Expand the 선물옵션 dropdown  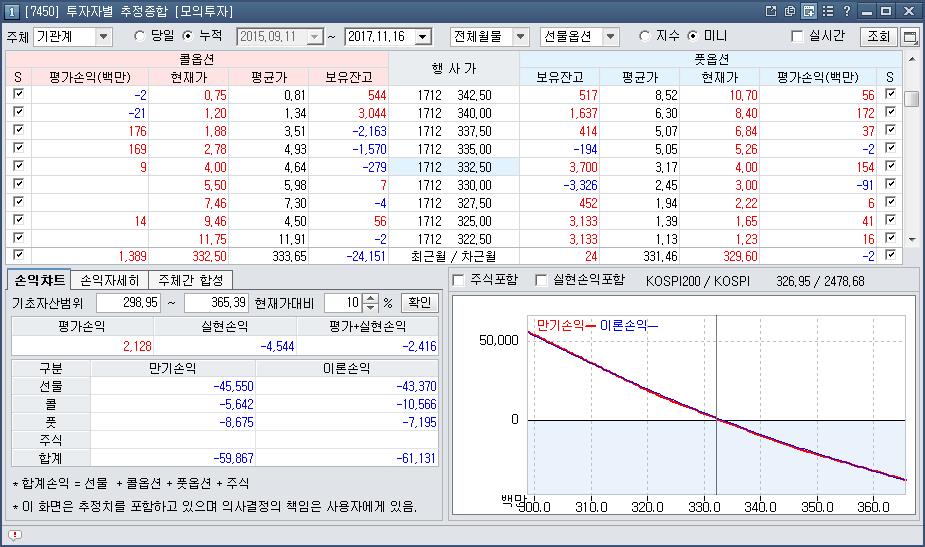[611, 37]
